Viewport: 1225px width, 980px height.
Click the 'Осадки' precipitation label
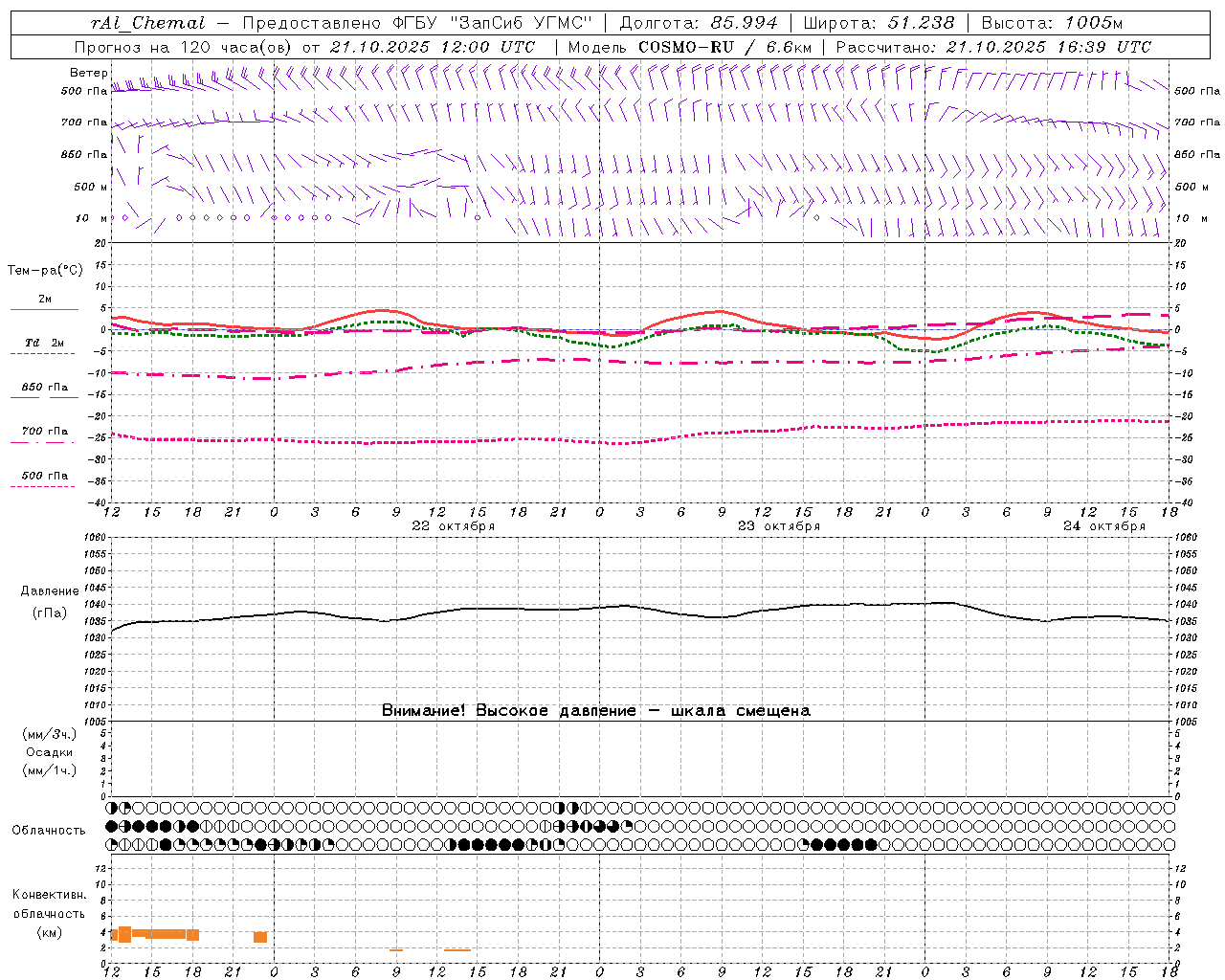coord(49,752)
